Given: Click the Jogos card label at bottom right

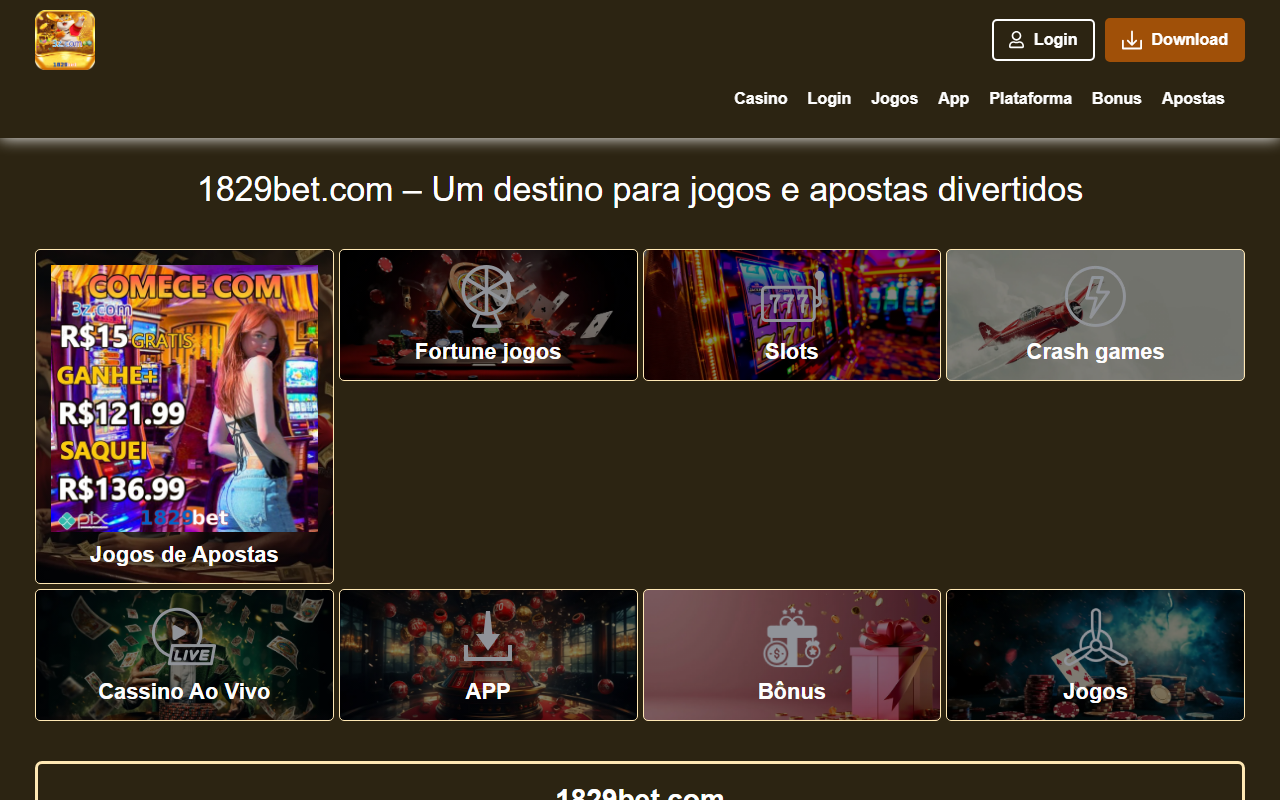Looking at the screenshot, I should [x=1095, y=691].
